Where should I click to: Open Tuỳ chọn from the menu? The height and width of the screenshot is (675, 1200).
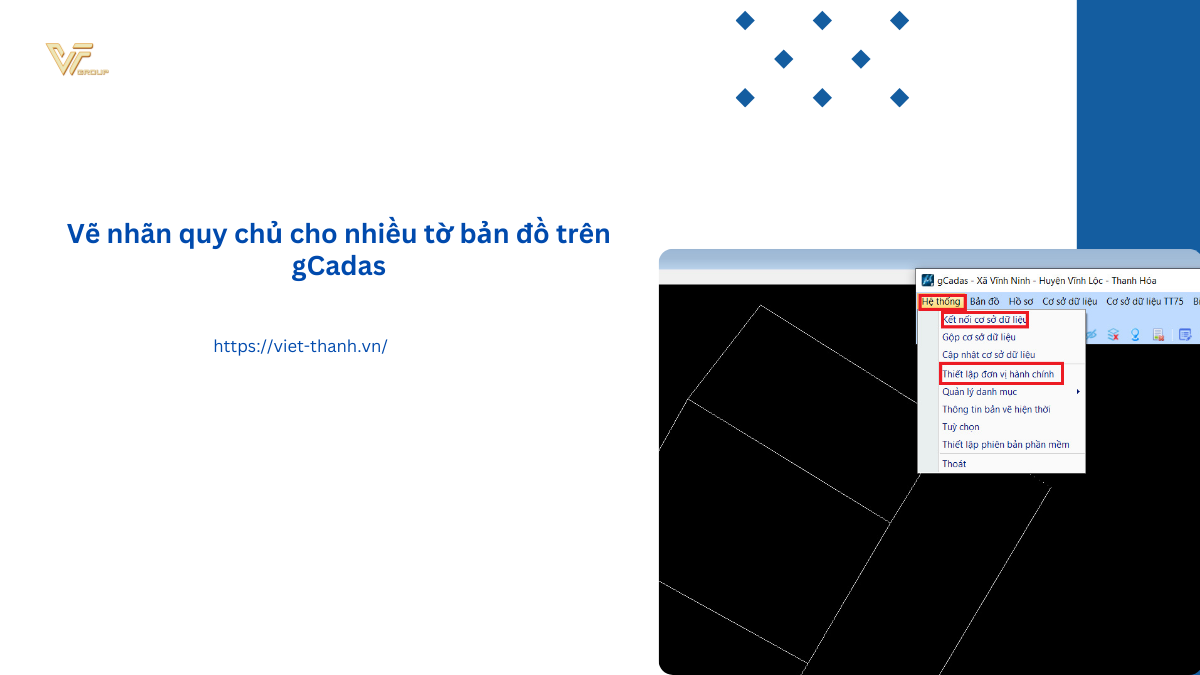click(960, 427)
